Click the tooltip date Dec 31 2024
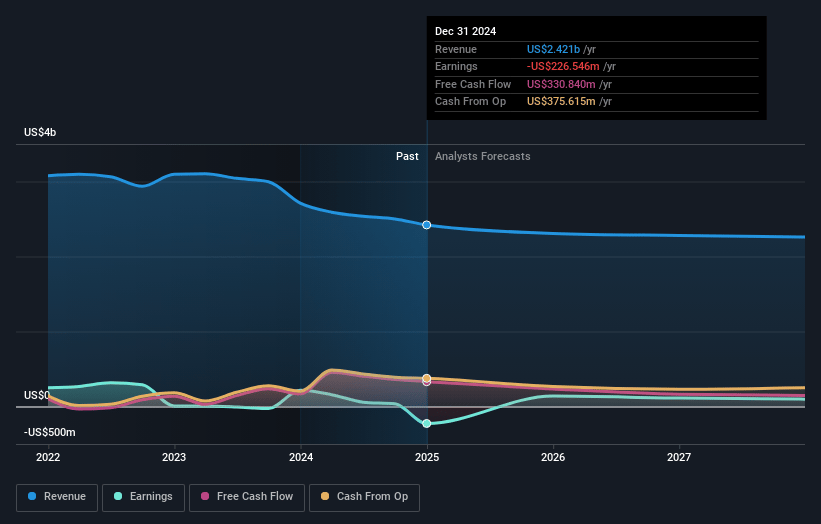 465,31
